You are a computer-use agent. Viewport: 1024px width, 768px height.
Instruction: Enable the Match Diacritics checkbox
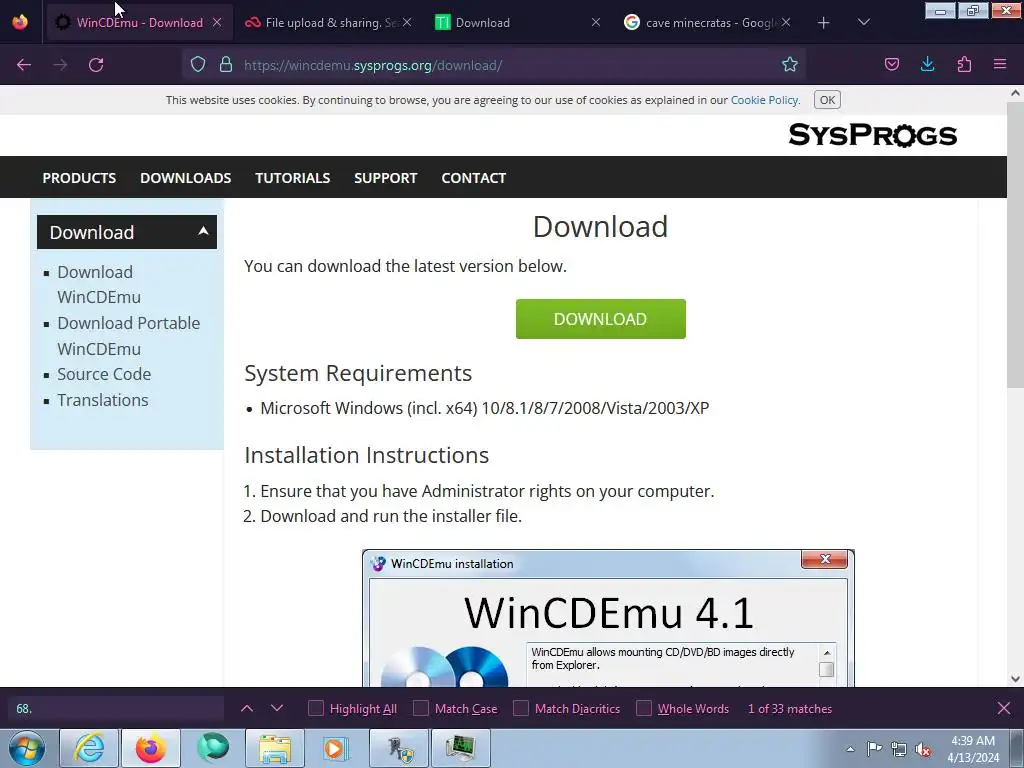tap(520, 709)
